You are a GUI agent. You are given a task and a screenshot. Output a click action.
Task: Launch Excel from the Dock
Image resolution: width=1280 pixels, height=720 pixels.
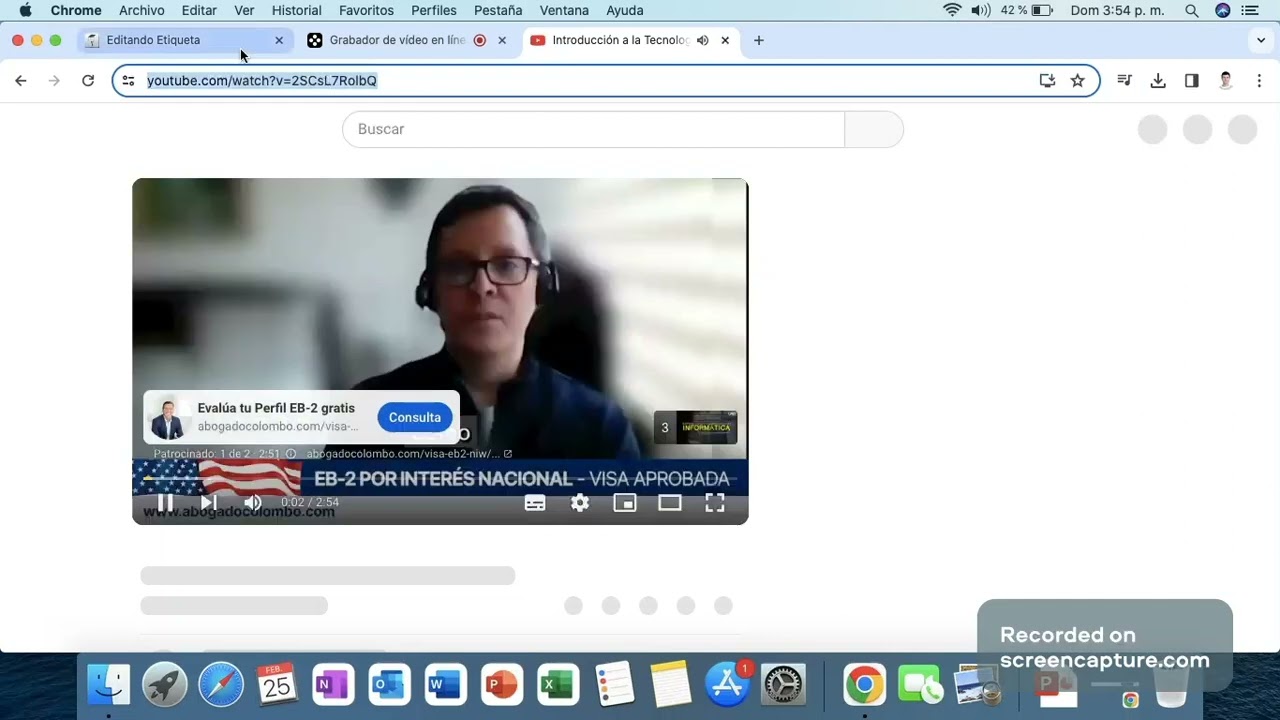(x=557, y=685)
